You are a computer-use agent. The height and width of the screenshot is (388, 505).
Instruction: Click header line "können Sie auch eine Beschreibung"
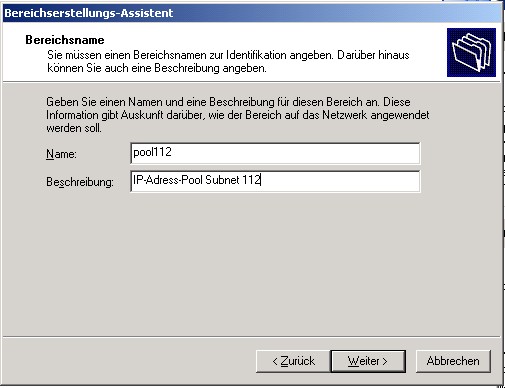[x=157, y=68]
